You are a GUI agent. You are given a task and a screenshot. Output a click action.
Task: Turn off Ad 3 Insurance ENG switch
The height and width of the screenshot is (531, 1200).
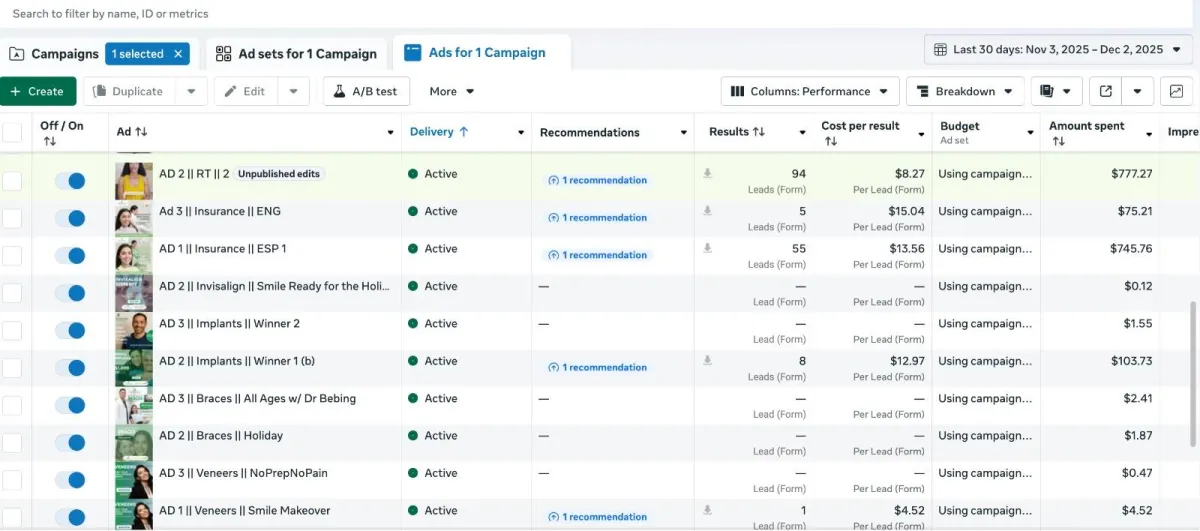70,218
